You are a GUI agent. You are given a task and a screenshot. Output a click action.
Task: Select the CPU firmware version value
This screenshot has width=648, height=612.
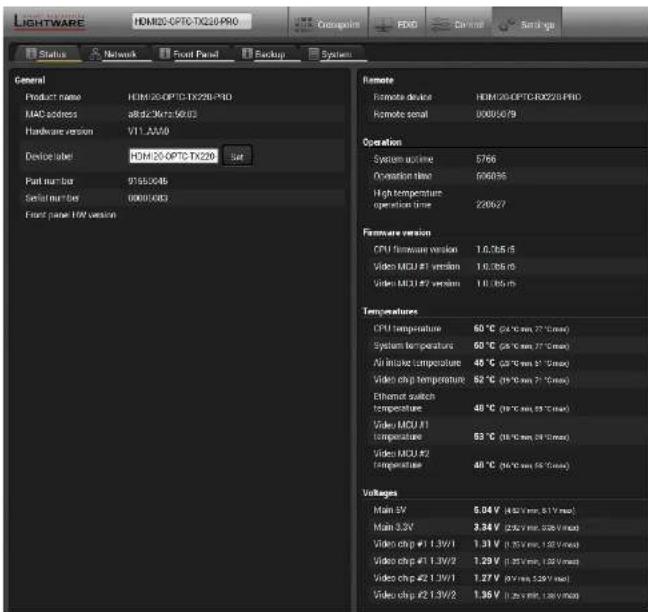click(x=495, y=250)
